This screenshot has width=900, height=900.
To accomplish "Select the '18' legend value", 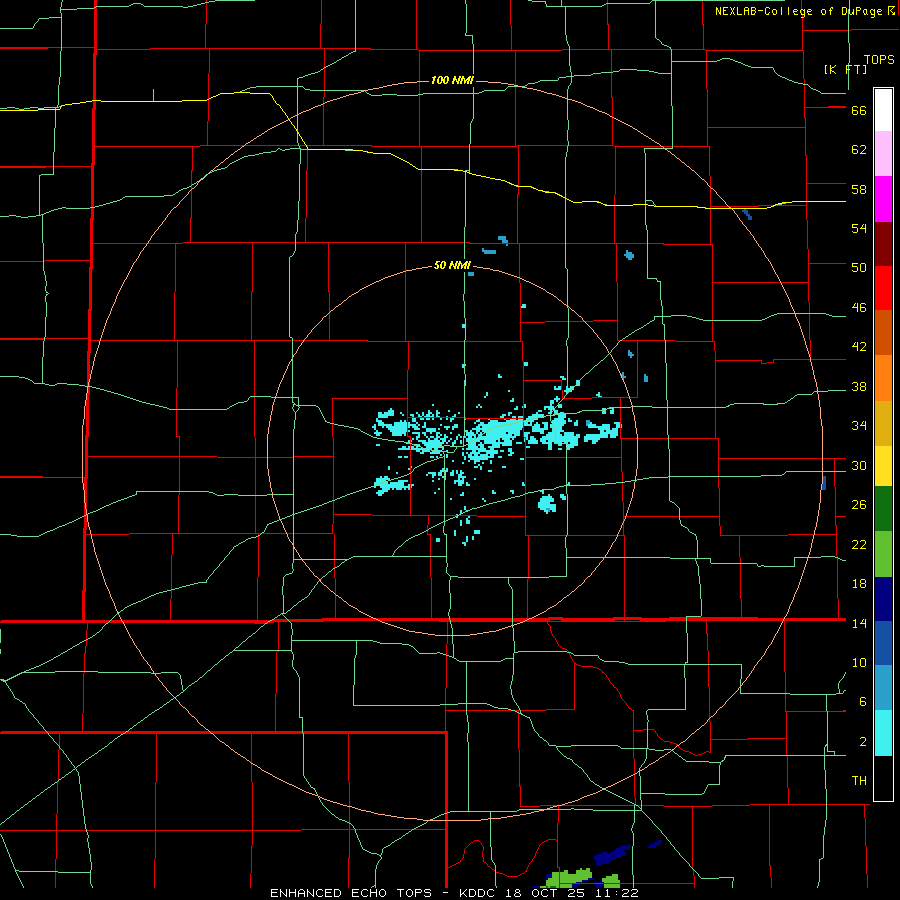I will (859, 584).
